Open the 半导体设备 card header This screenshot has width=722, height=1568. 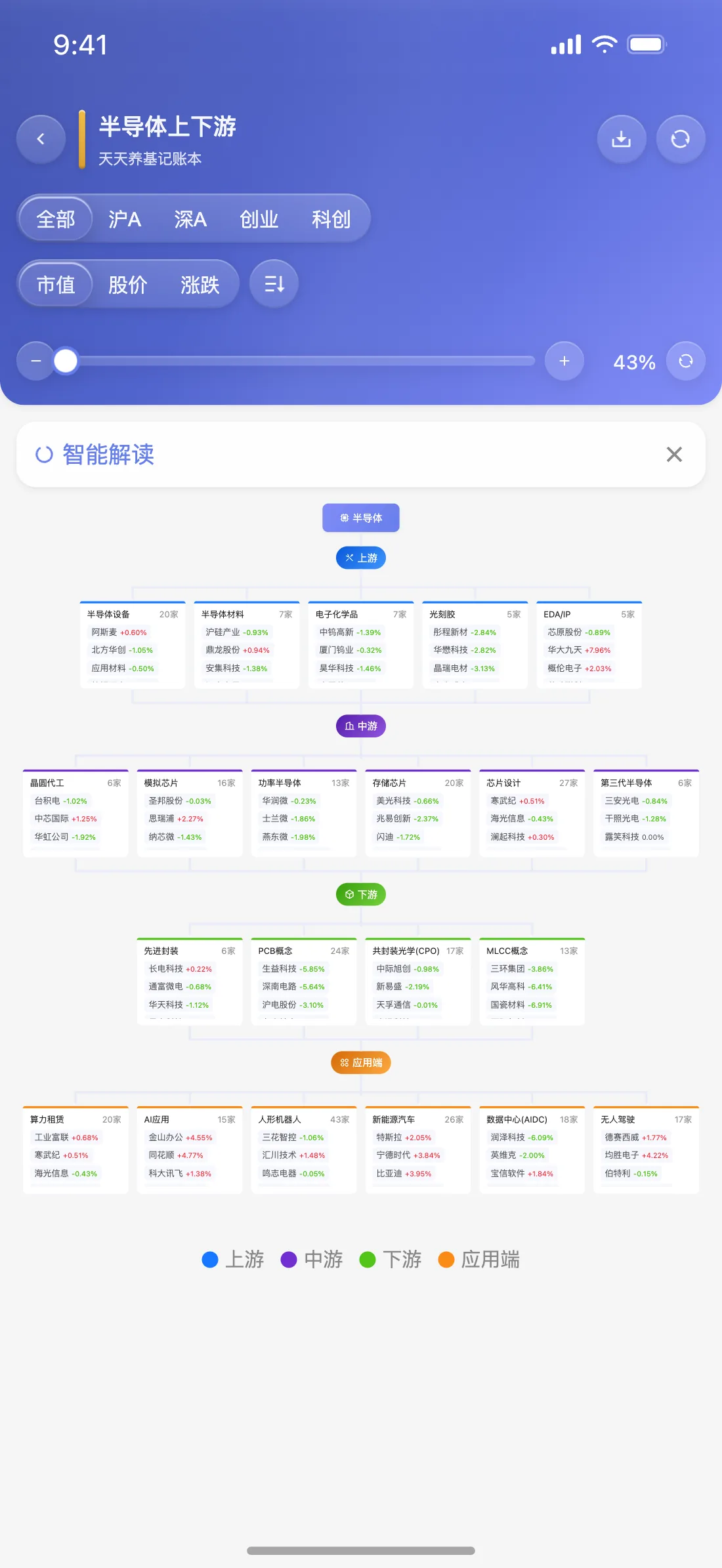click(x=133, y=614)
